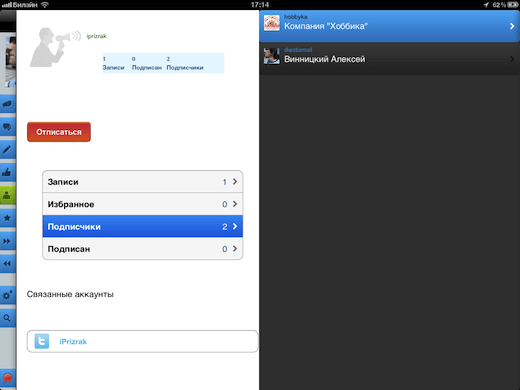Viewport: 520px width, 390px height.
Task: Select Винницкий Алексей subscriber entry
Action: (390, 59)
